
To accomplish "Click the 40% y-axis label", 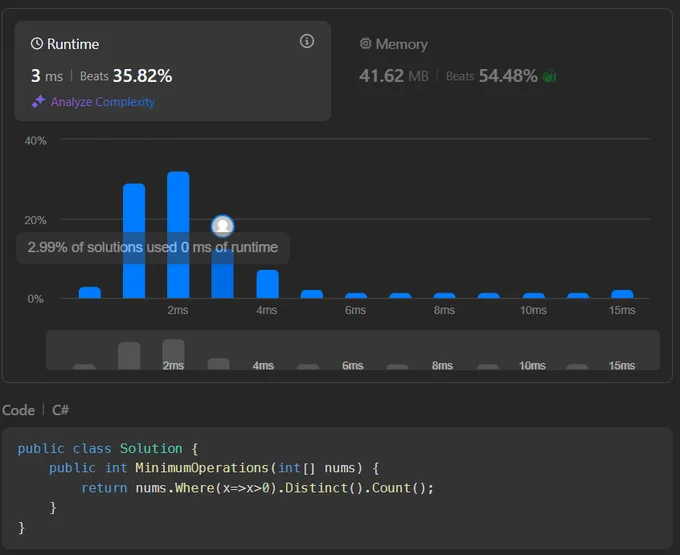I will (36, 141).
